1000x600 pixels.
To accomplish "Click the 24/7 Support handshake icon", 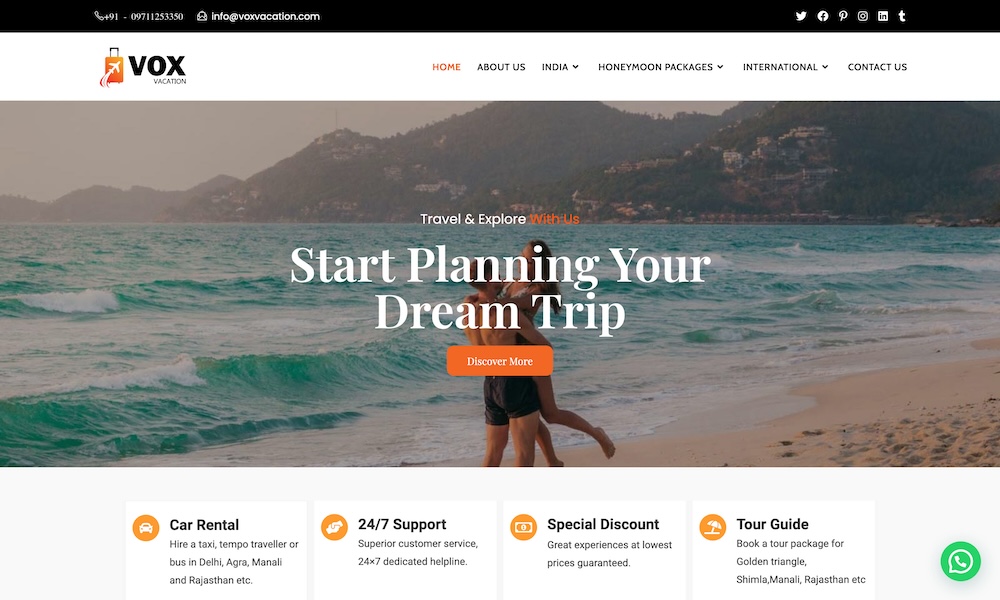I will 334,527.
